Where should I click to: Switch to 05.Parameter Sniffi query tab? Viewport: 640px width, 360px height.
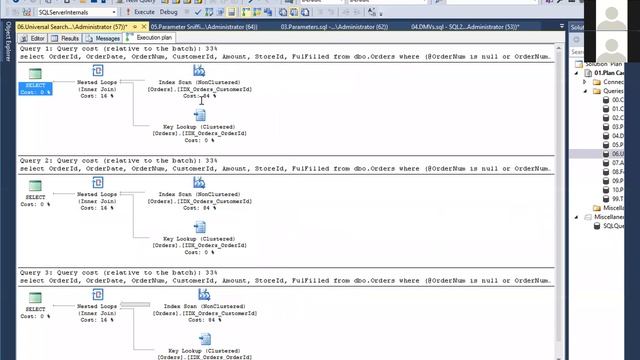point(204,27)
